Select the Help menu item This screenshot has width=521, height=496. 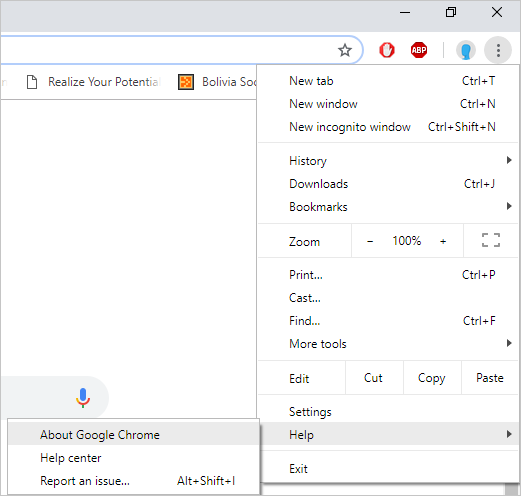click(x=388, y=434)
